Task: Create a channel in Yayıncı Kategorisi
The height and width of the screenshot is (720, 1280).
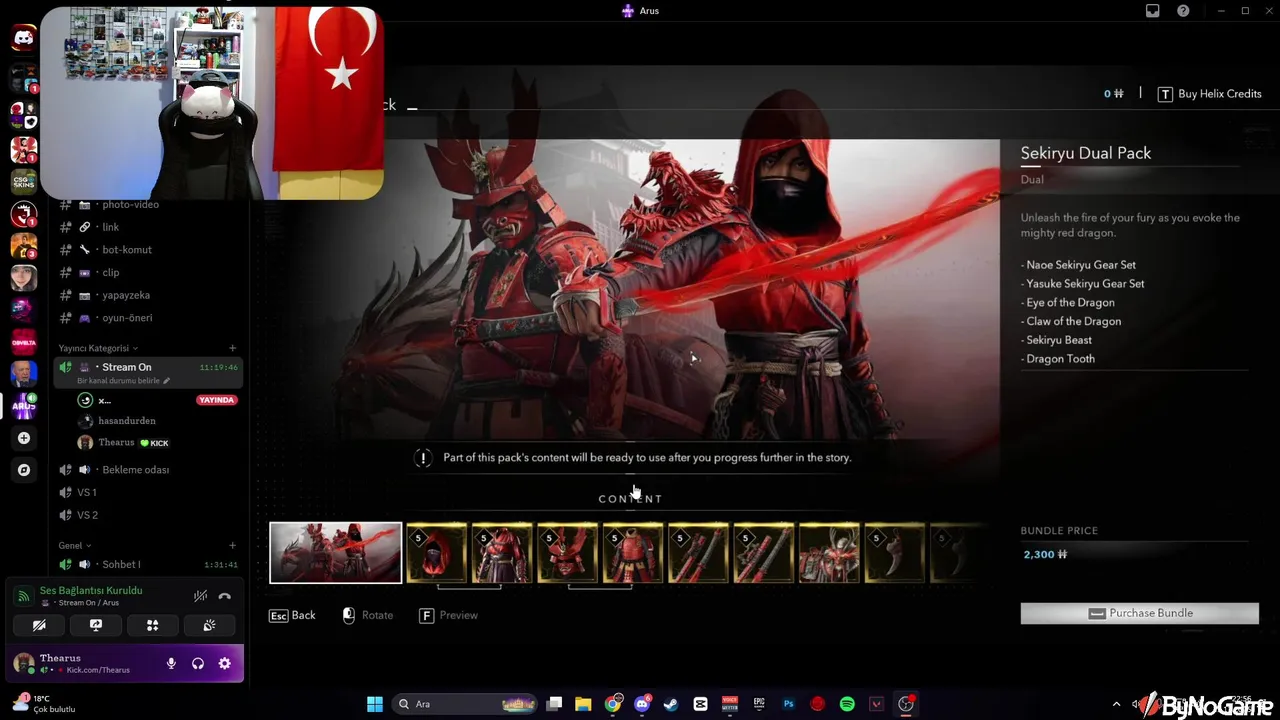Action: pyautogui.click(x=233, y=348)
